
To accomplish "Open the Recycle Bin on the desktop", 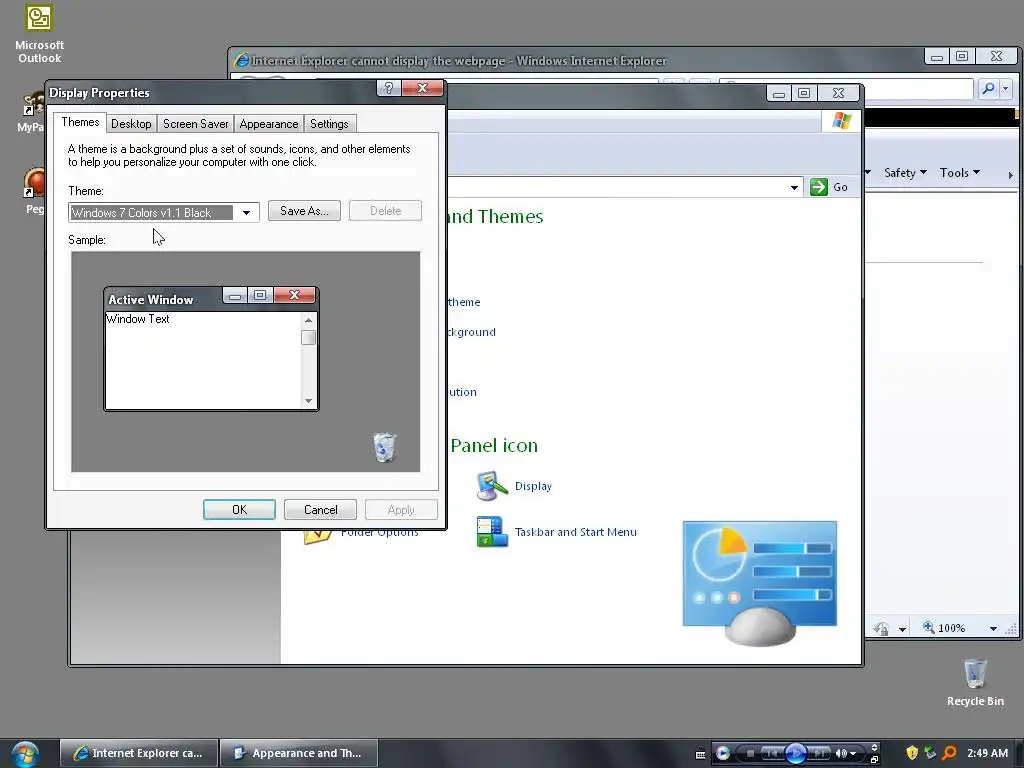I will click(x=975, y=683).
